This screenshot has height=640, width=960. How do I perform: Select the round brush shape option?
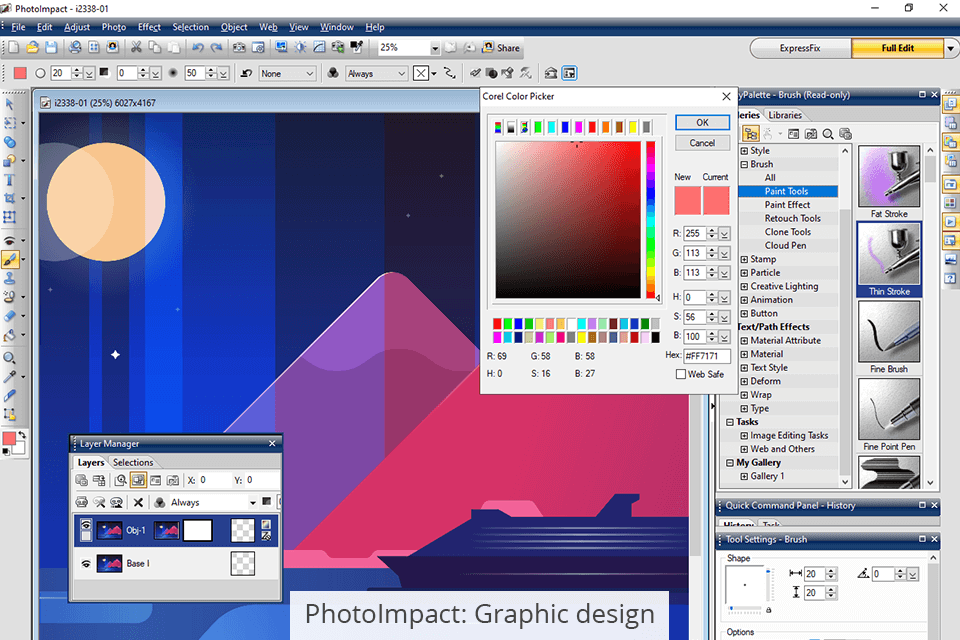pyautogui.click(x=40, y=73)
